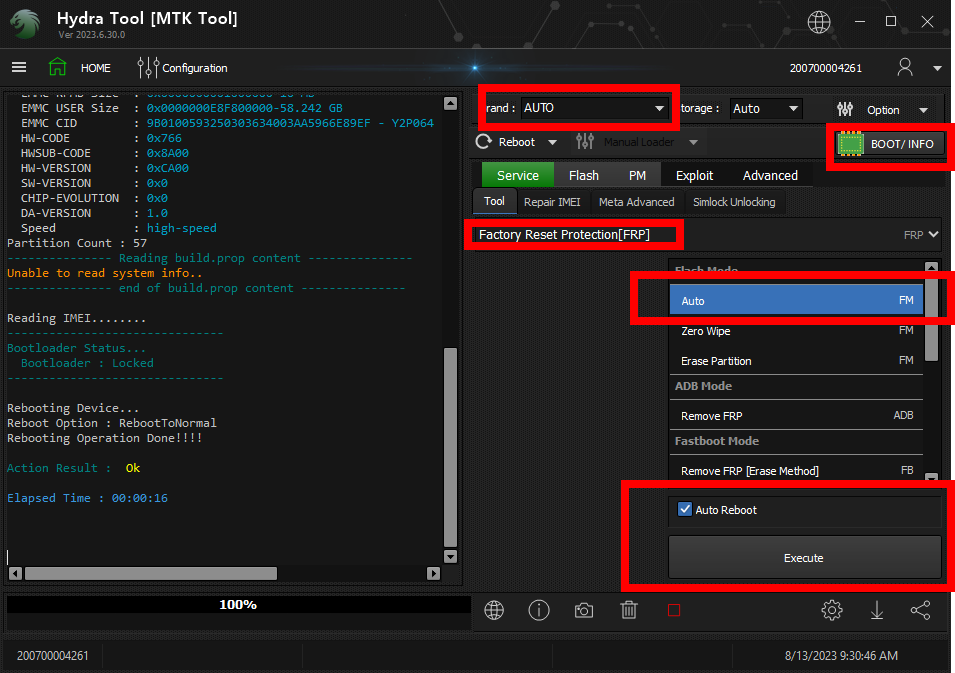Open the Brand AUTO dropdown
955x673 pixels.
[x=594, y=108]
